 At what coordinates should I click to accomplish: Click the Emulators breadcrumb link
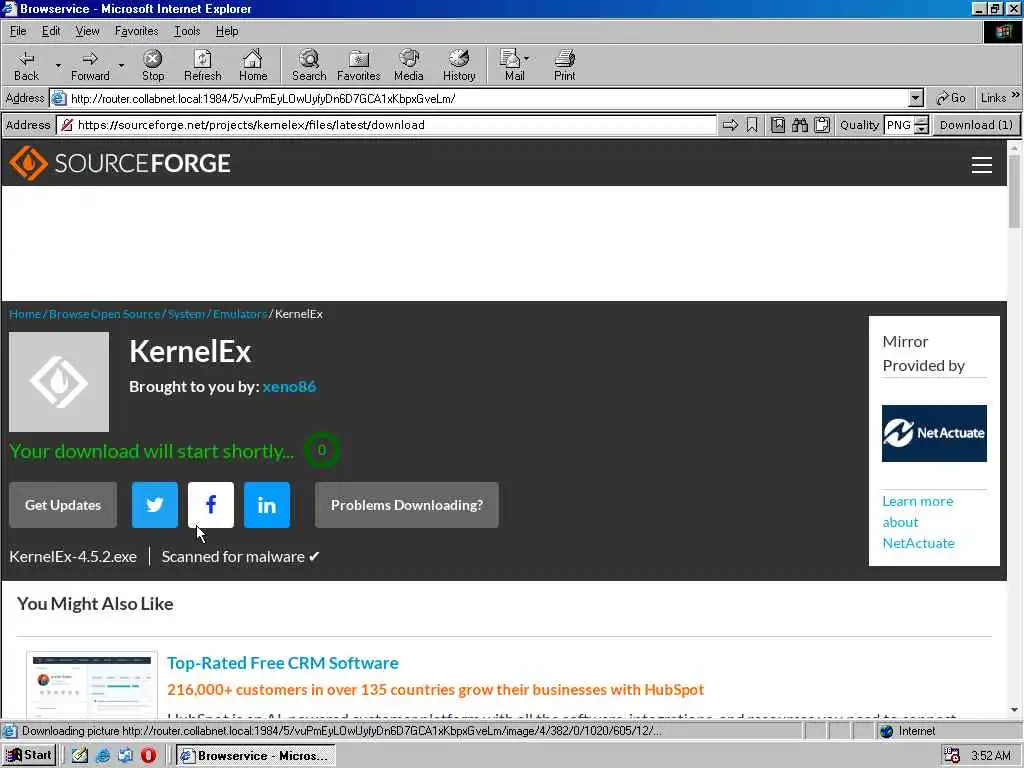(x=240, y=314)
